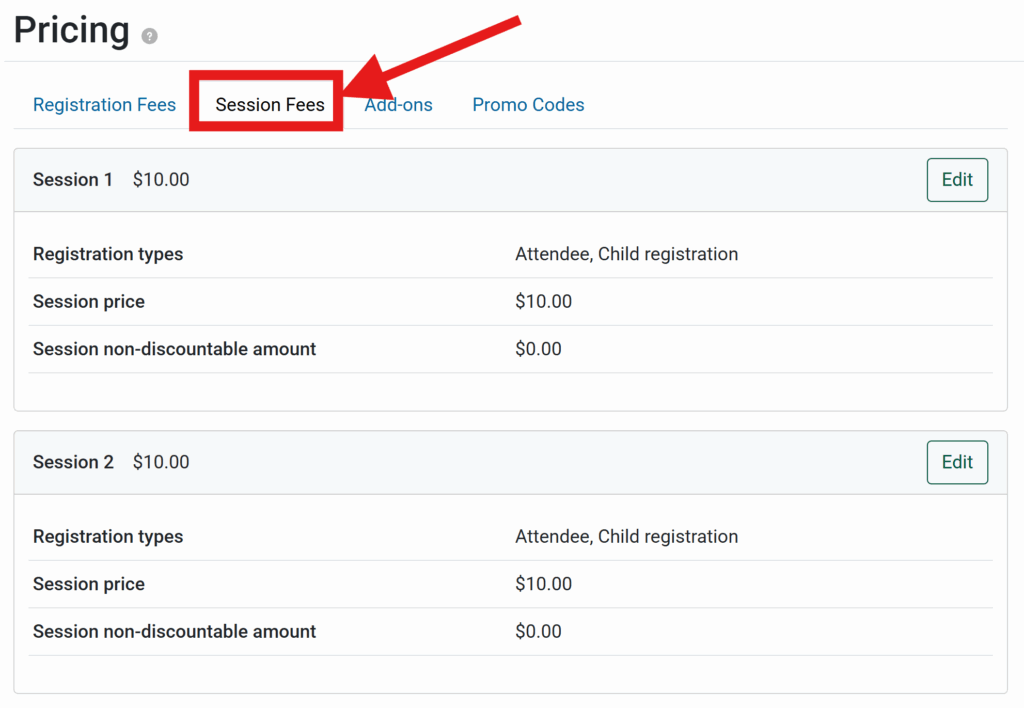The height and width of the screenshot is (708, 1024).
Task: Go to the Promo Codes tab
Action: click(528, 105)
